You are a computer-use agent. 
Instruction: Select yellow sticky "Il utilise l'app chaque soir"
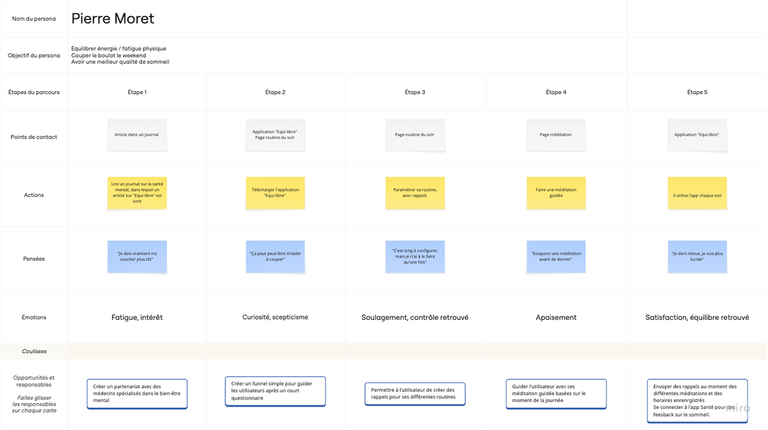click(x=697, y=193)
